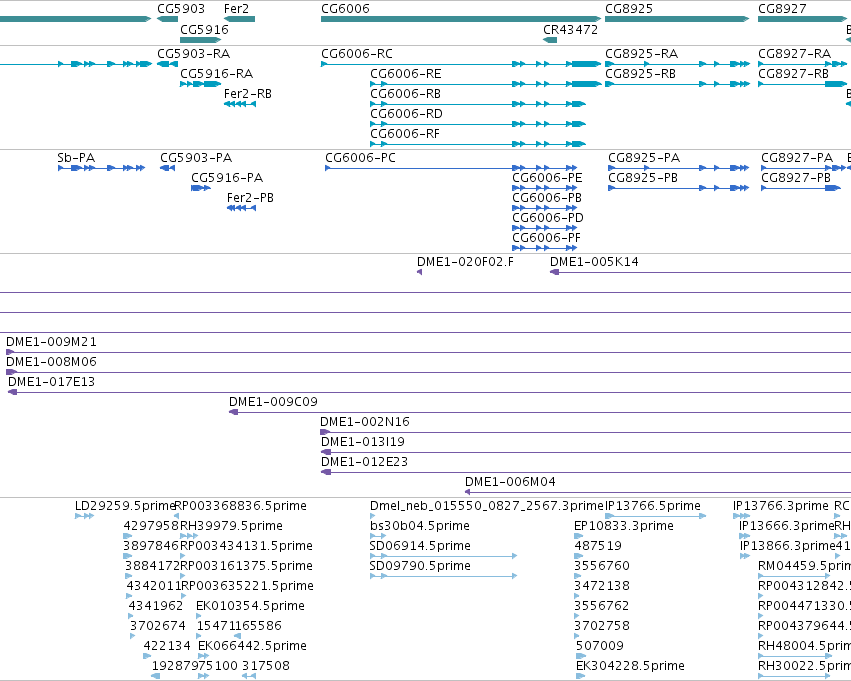Click the EK066442.5prime EST label
Screen dimensions: 851x681
[x=252, y=646]
